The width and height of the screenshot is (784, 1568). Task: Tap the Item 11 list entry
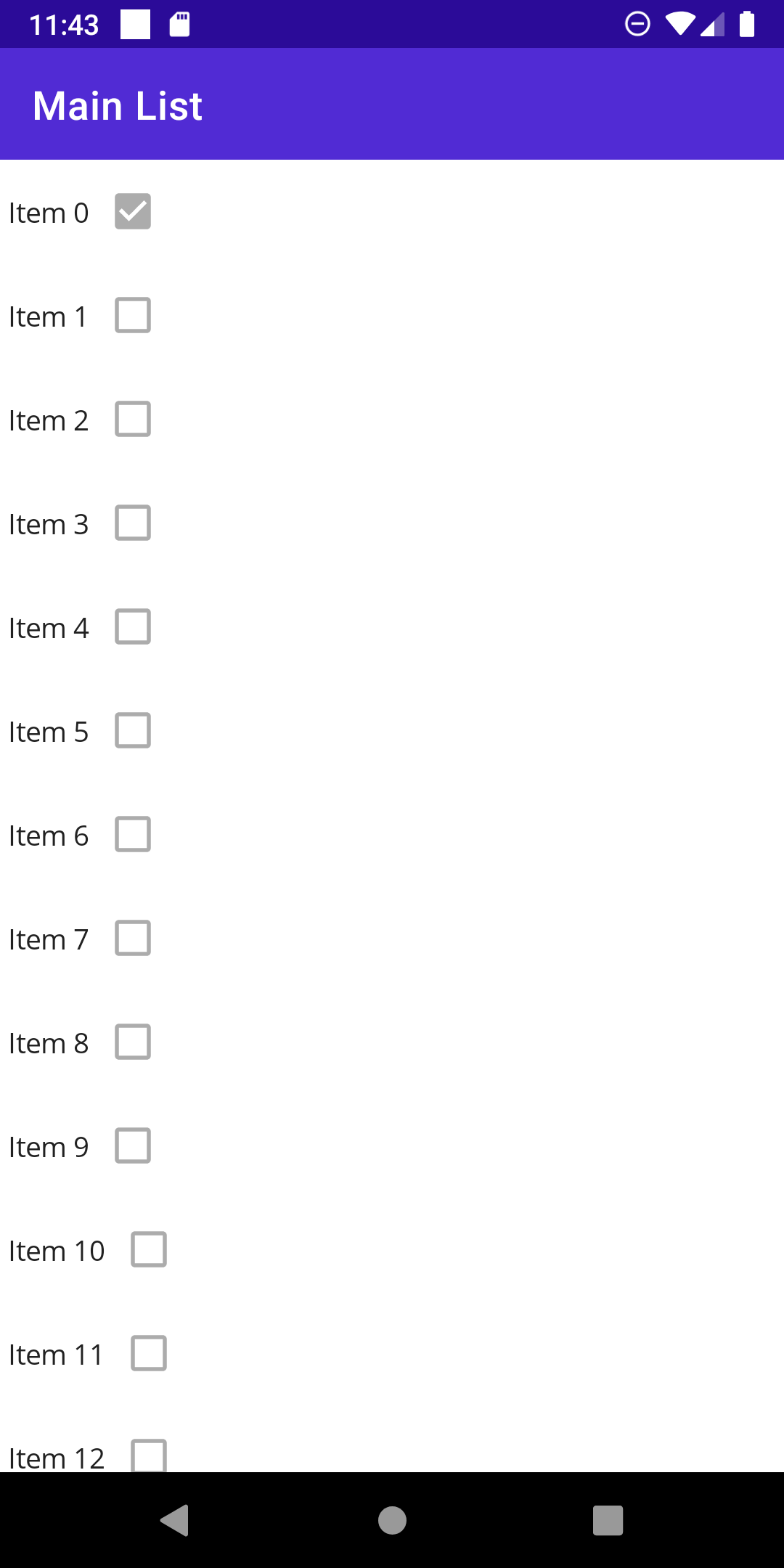point(56,1353)
